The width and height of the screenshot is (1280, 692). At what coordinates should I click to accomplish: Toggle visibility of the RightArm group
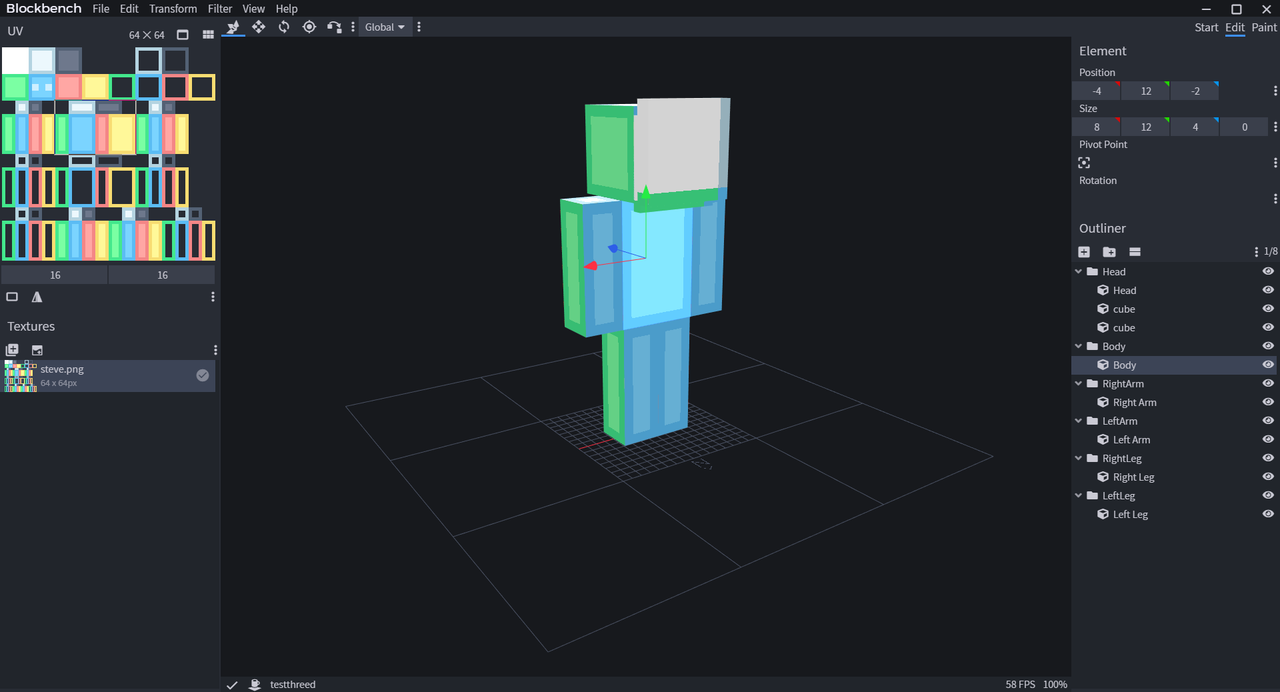tap(1268, 384)
